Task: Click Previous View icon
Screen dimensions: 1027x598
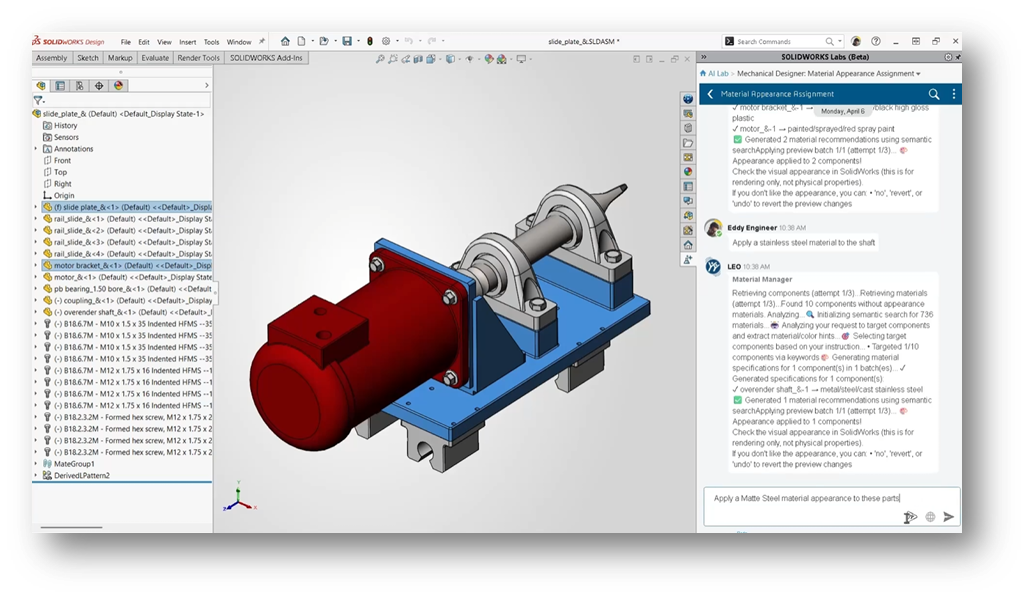Action: 405,59
